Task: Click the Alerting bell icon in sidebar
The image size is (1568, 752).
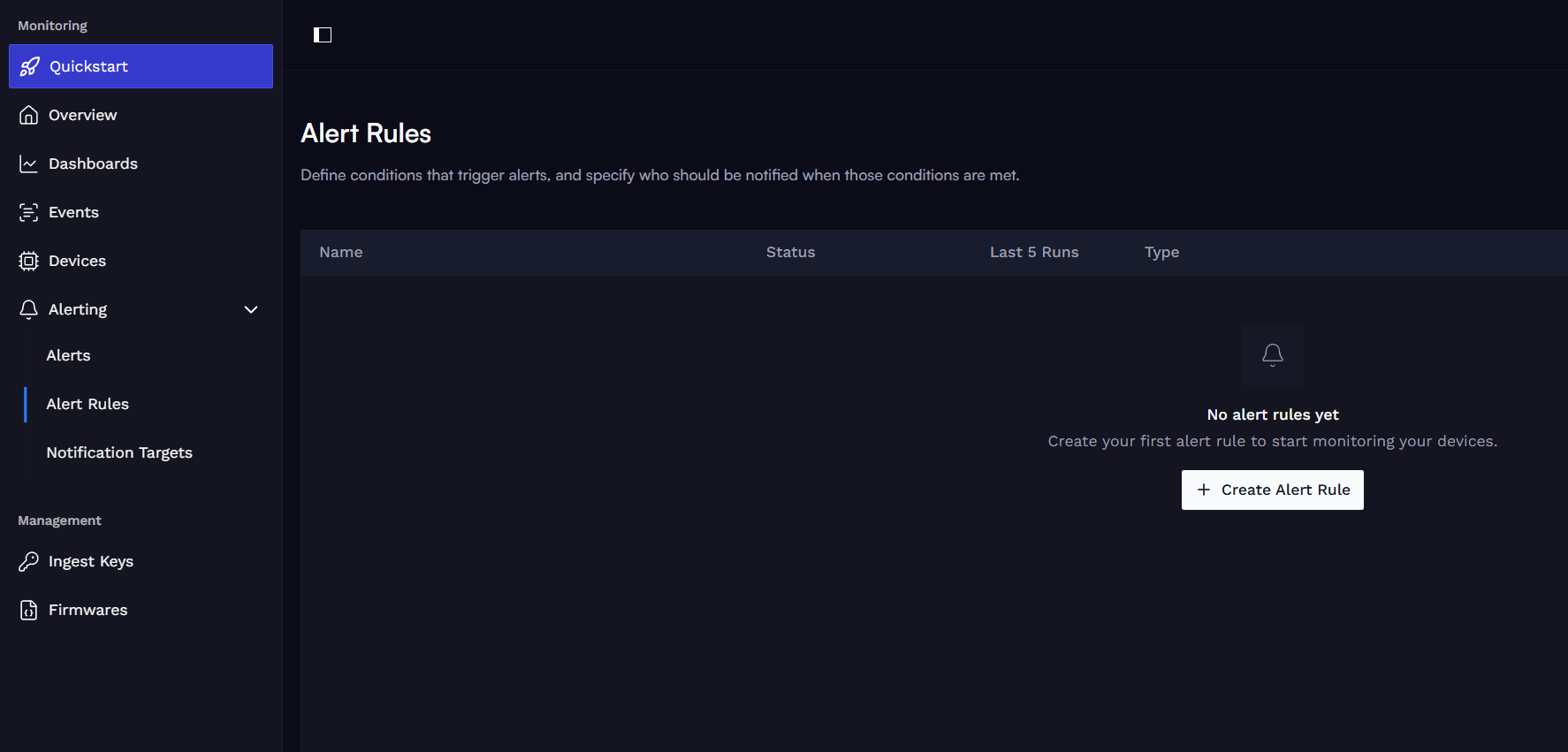Action: point(29,309)
